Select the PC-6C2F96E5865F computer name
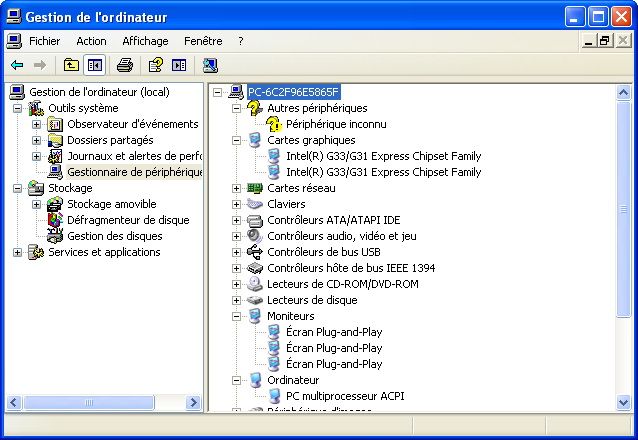638x440 pixels. [x=293, y=92]
